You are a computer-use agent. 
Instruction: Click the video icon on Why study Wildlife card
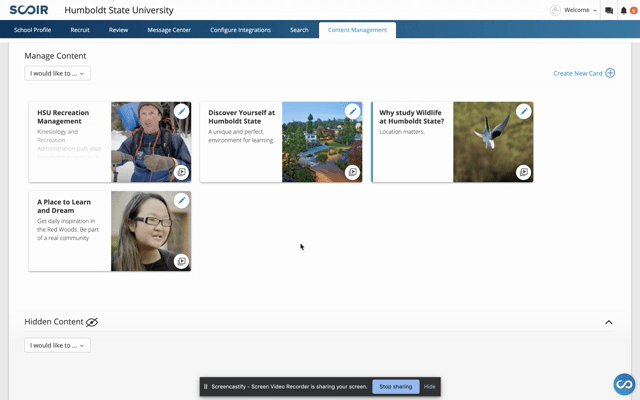[x=523, y=172]
